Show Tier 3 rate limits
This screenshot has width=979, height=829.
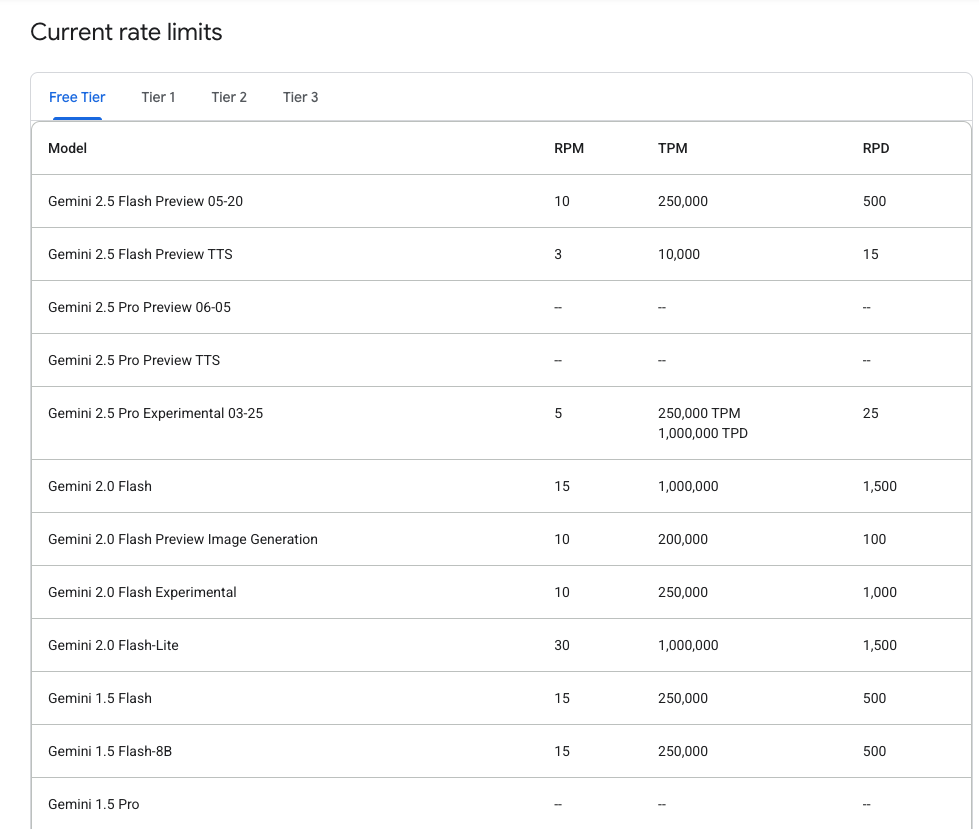[300, 97]
